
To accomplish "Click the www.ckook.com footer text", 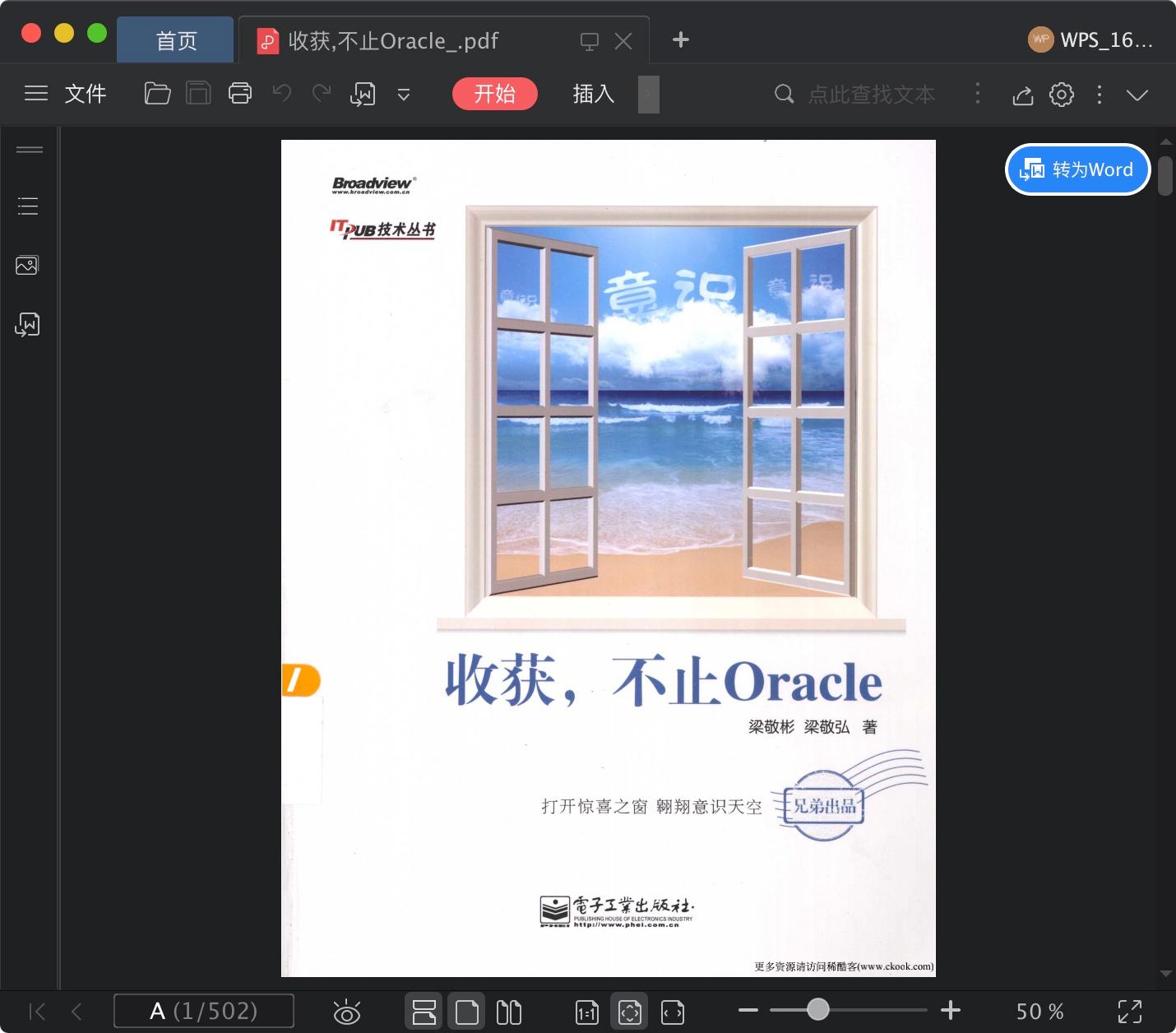I will [x=895, y=966].
